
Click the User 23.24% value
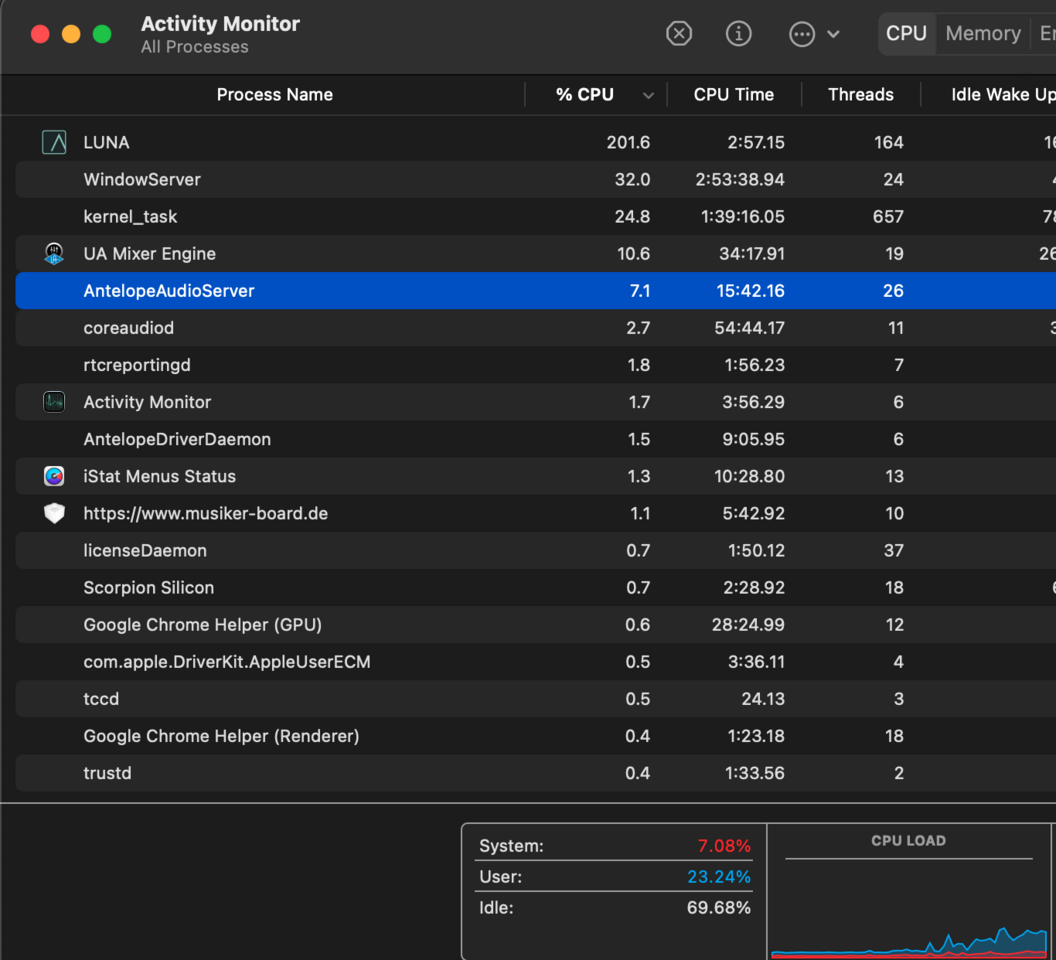click(719, 876)
